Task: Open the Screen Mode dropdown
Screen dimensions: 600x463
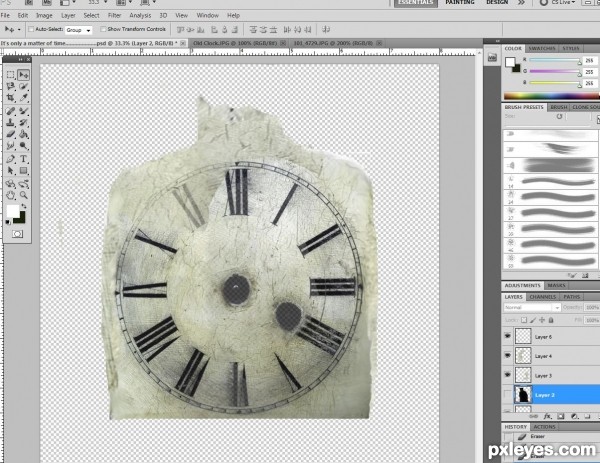Action: [x=148, y=2]
